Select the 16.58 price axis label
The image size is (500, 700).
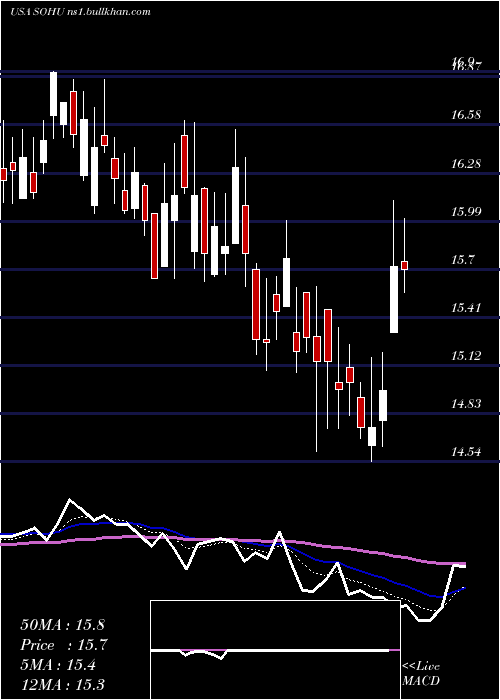(466, 115)
